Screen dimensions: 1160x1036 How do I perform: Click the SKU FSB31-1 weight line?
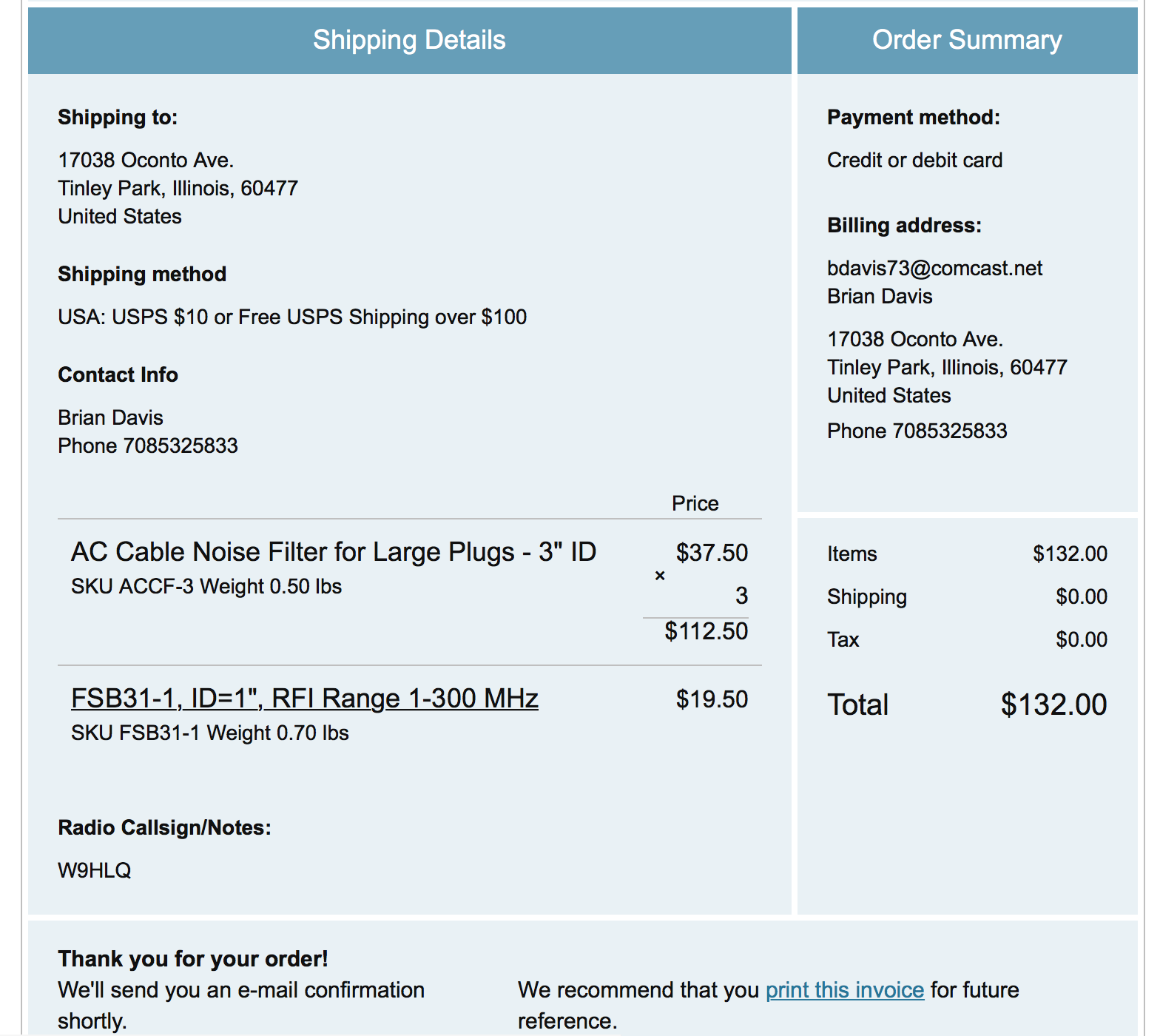coord(210,733)
